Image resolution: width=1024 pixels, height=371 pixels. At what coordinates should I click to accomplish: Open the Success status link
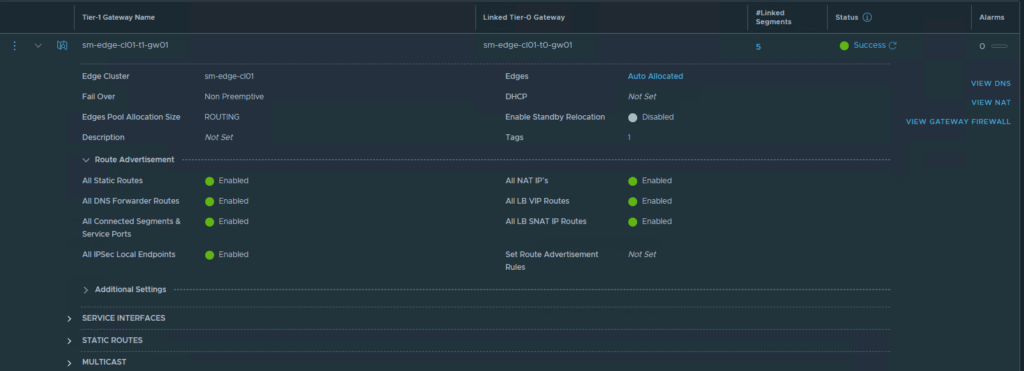(869, 45)
